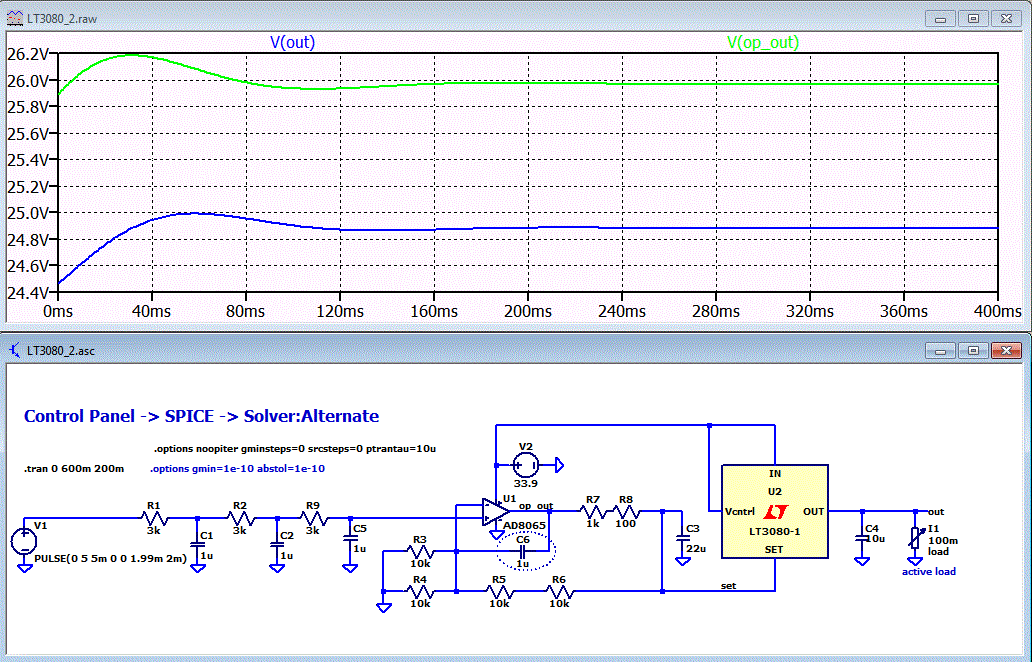The height and width of the screenshot is (662, 1032).
Task: Select the I1 active load symbol
Action: [916, 538]
